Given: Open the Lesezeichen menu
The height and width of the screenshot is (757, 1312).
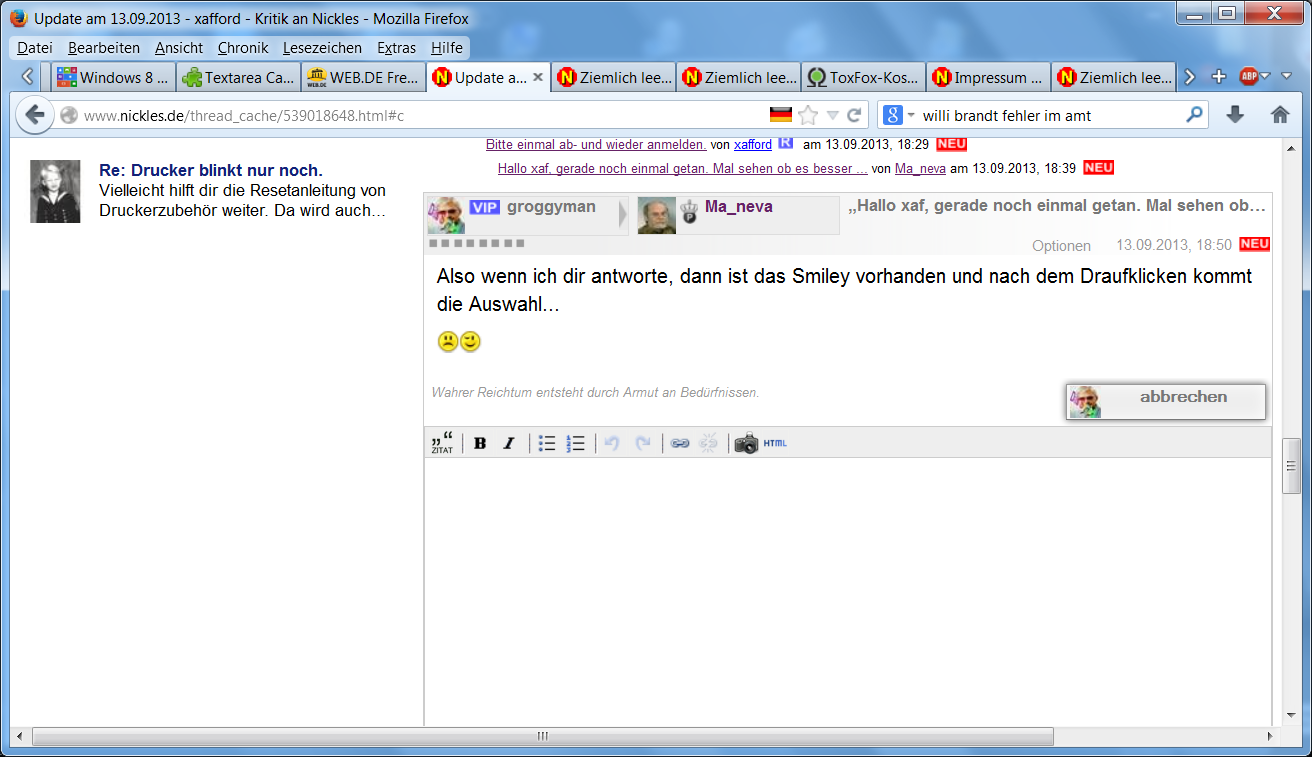Looking at the screenshot, I should (322, 47).
